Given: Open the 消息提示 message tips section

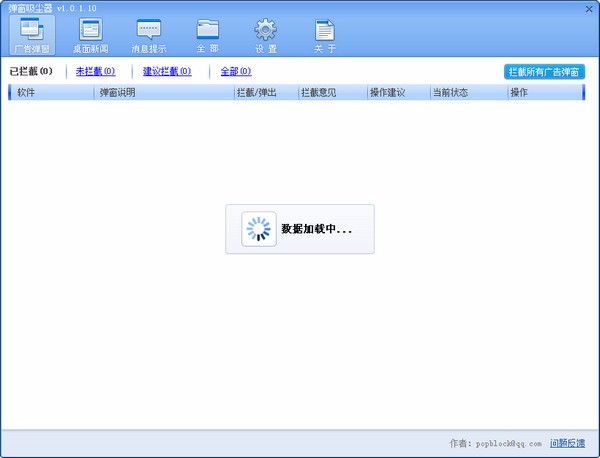Looking at the screenshot, I should click(149, 35).
